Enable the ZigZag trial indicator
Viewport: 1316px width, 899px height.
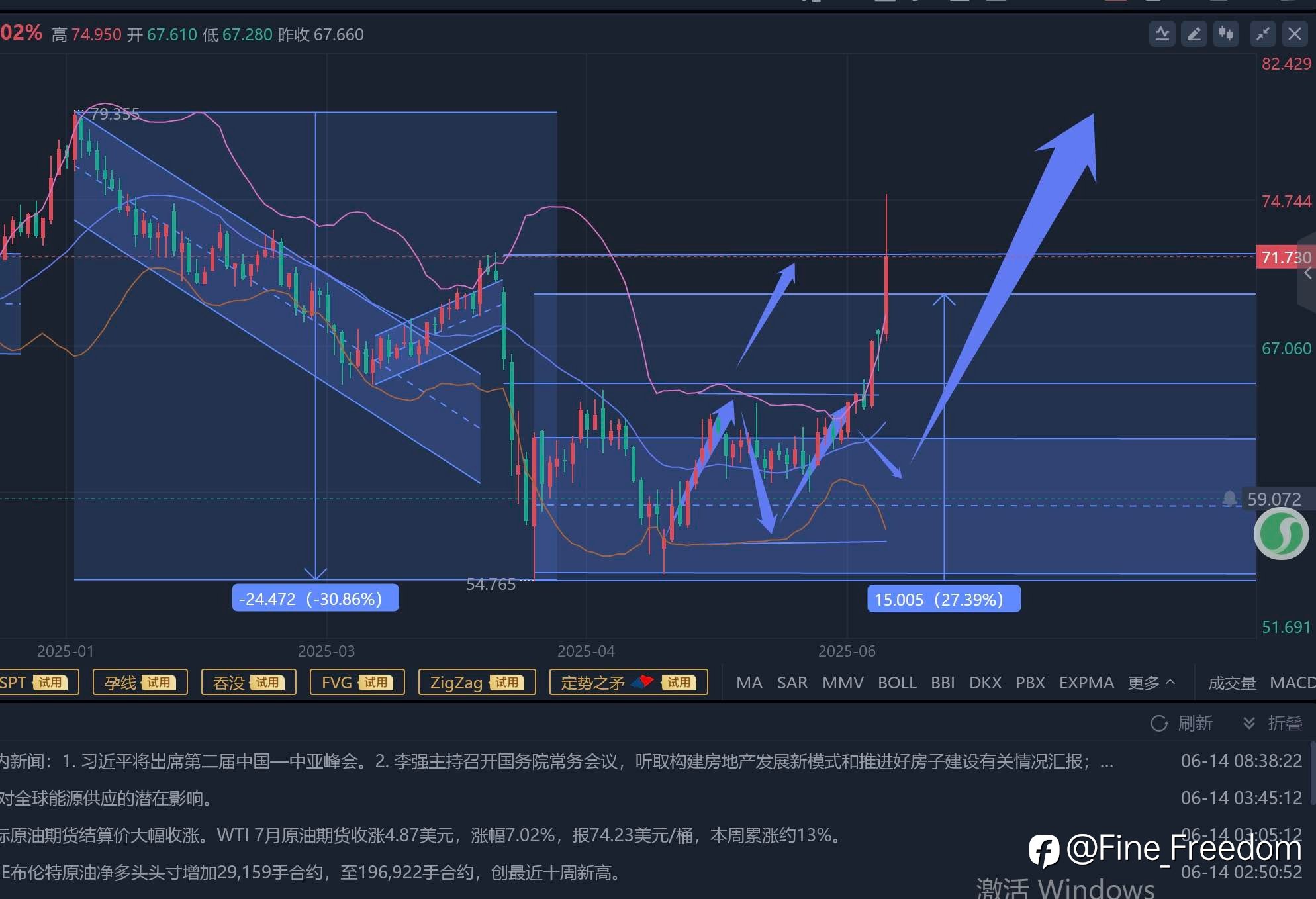click(477, 682)
